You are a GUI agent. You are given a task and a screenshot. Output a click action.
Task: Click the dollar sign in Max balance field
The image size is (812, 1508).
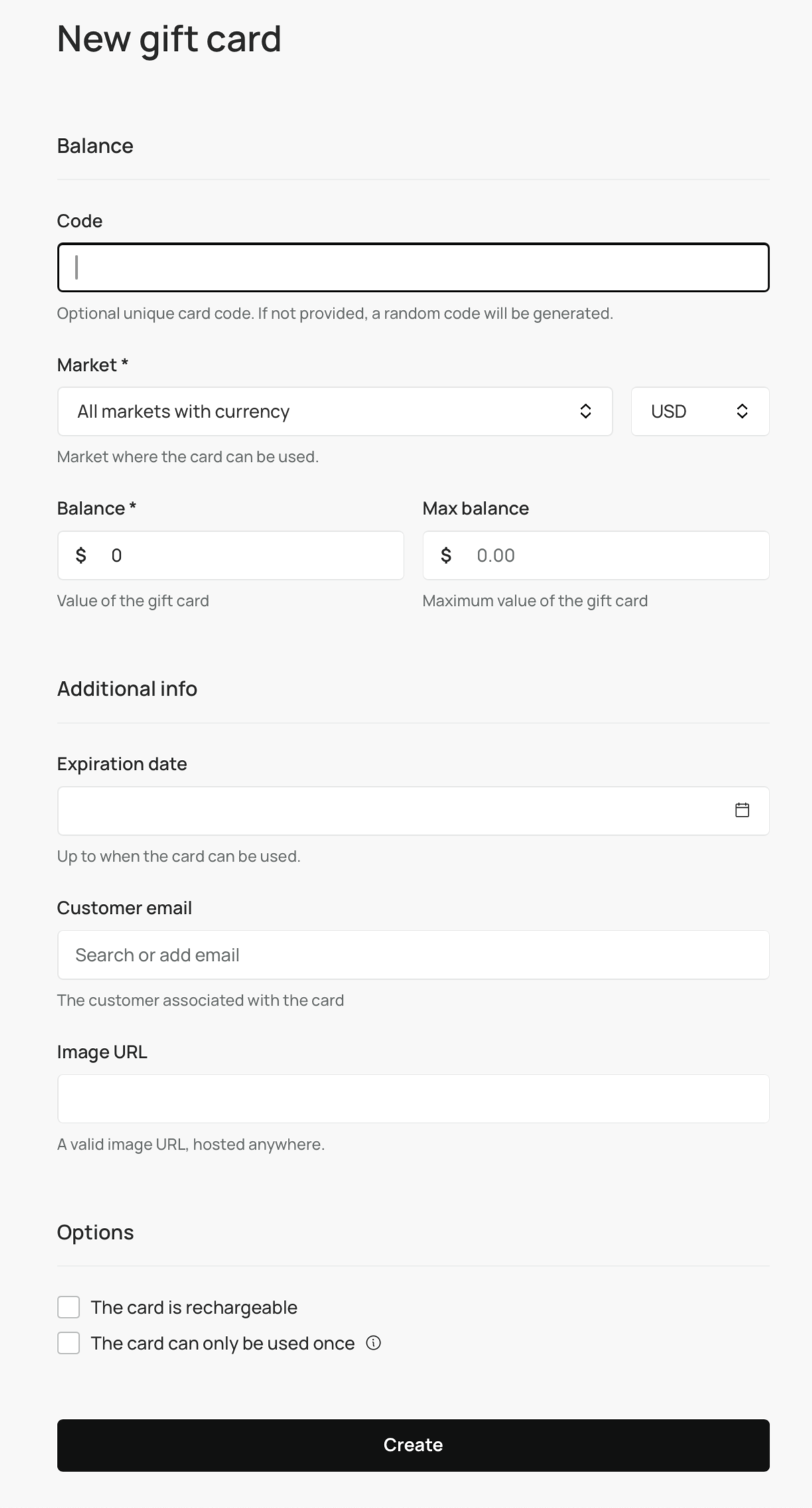click(x=446, y=555)
